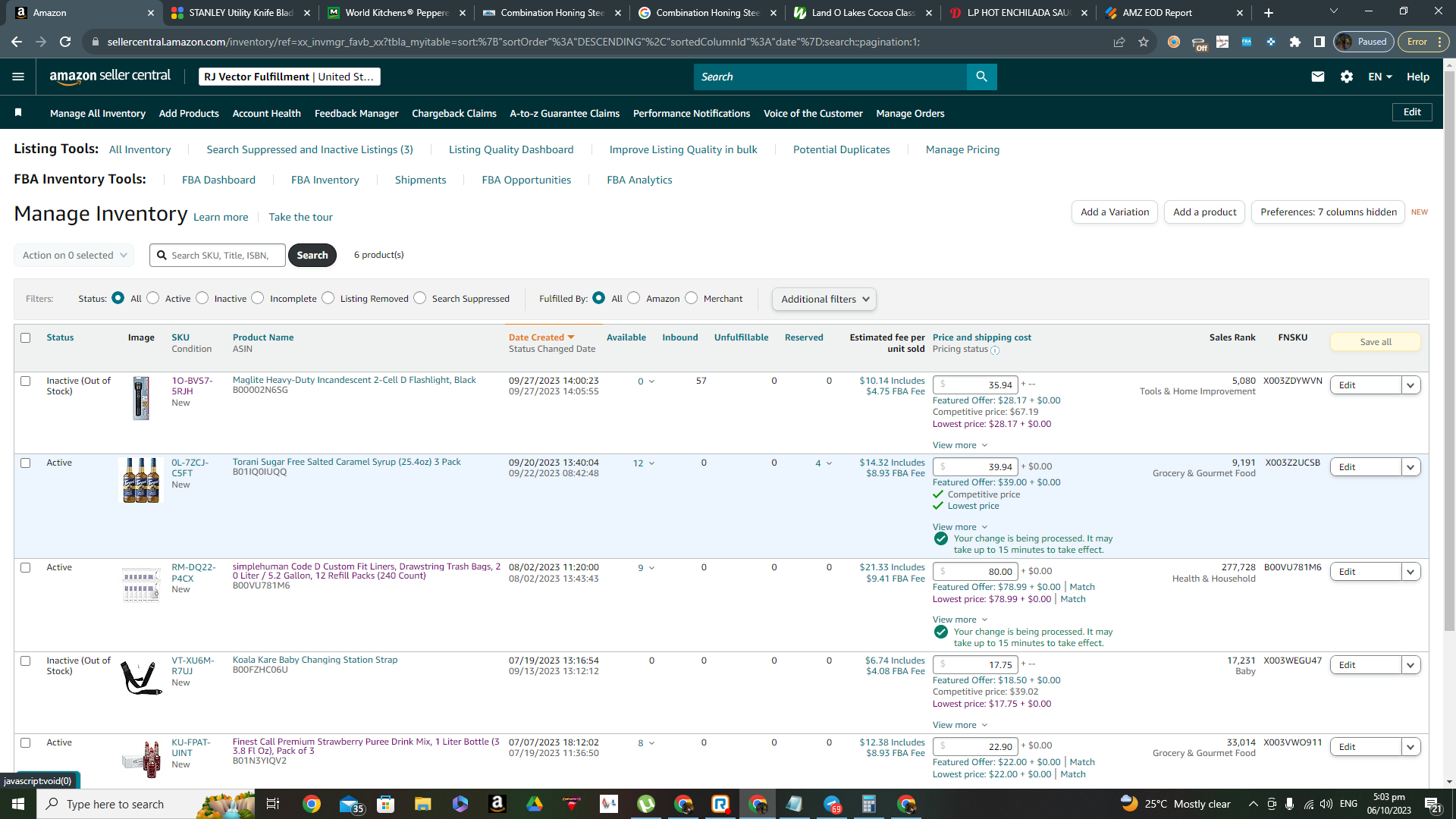Open Manage All Inventory menu item
The image size is (1456, 819).
tap(98, 113)
